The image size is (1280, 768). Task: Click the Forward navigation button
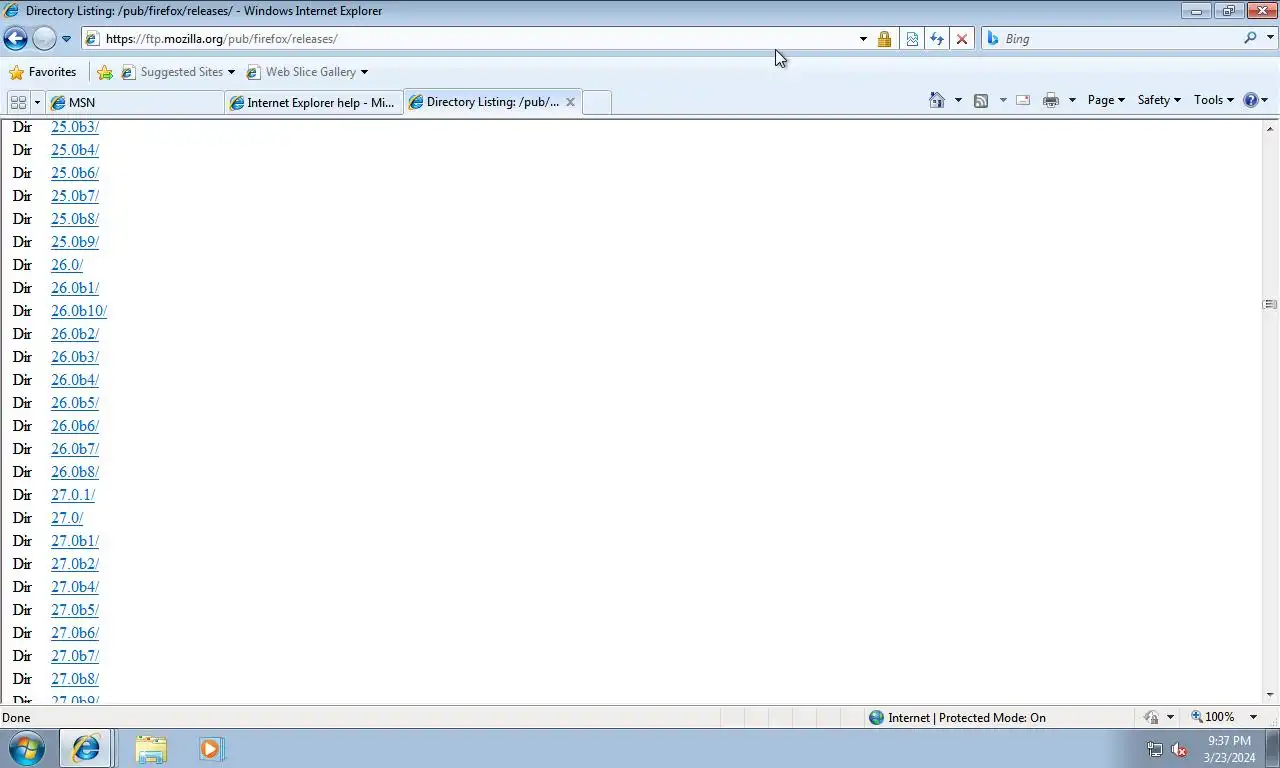[x=44, y=39]
